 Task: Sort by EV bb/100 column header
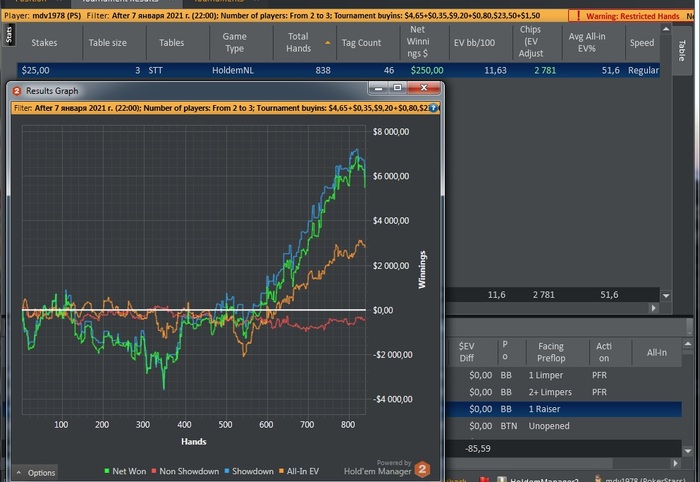coord(474,43)
